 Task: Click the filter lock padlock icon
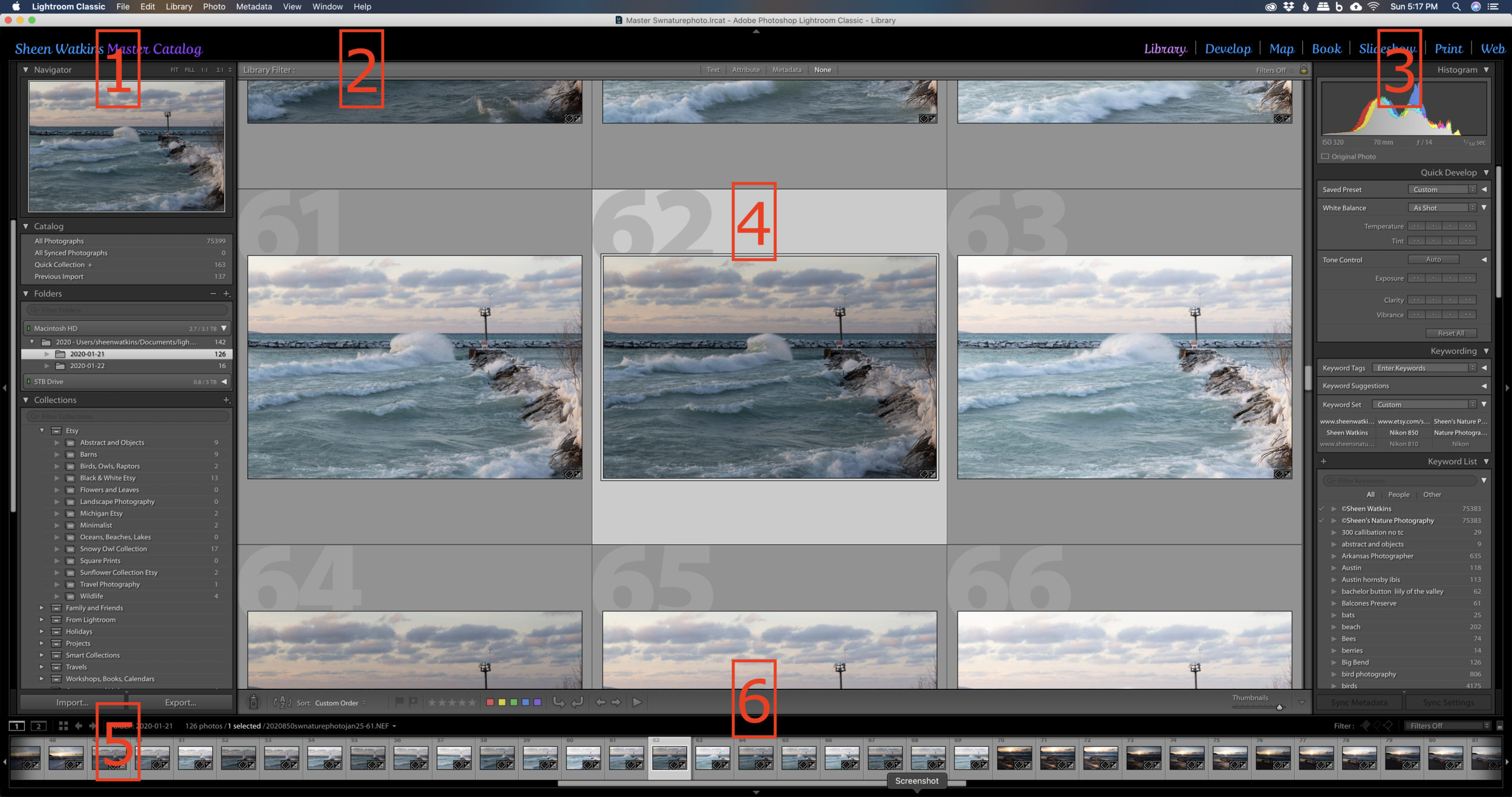(x=1303, y=70)
